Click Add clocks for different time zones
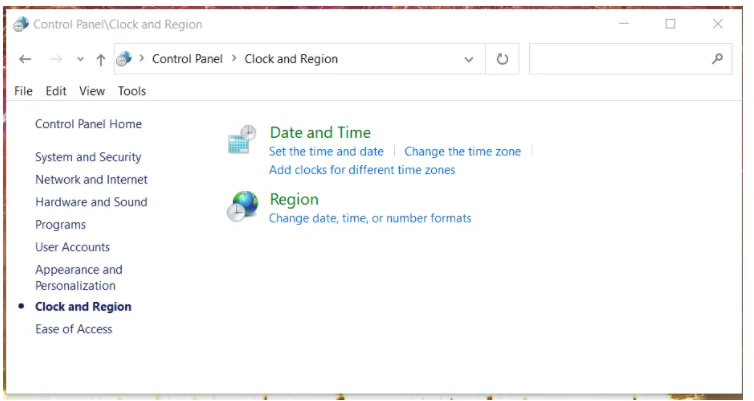 [x=362, y=170]
